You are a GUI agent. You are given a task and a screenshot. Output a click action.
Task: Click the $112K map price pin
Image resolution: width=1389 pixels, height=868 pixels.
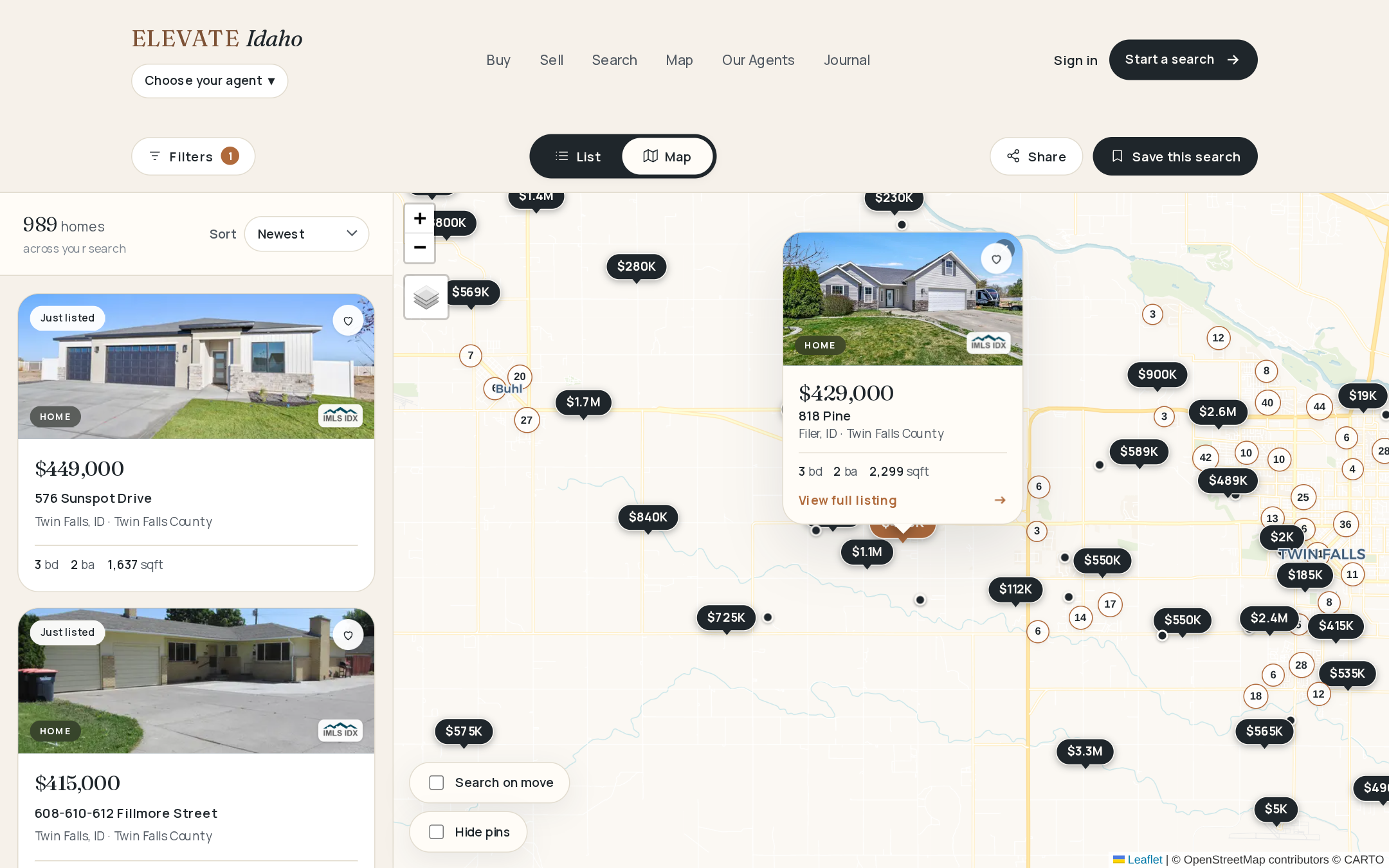[x=1015, y=590]
